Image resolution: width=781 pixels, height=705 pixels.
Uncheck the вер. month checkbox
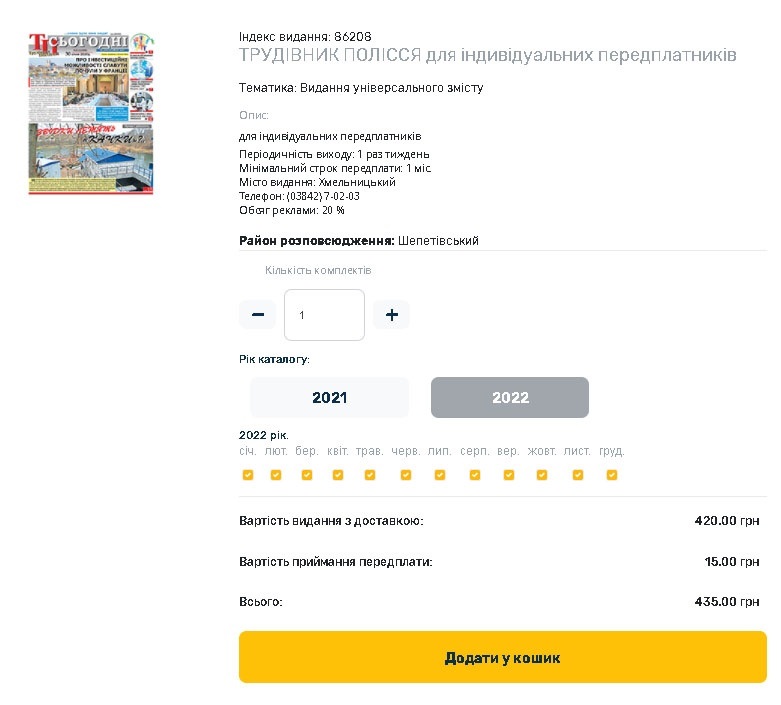[509, 475]
